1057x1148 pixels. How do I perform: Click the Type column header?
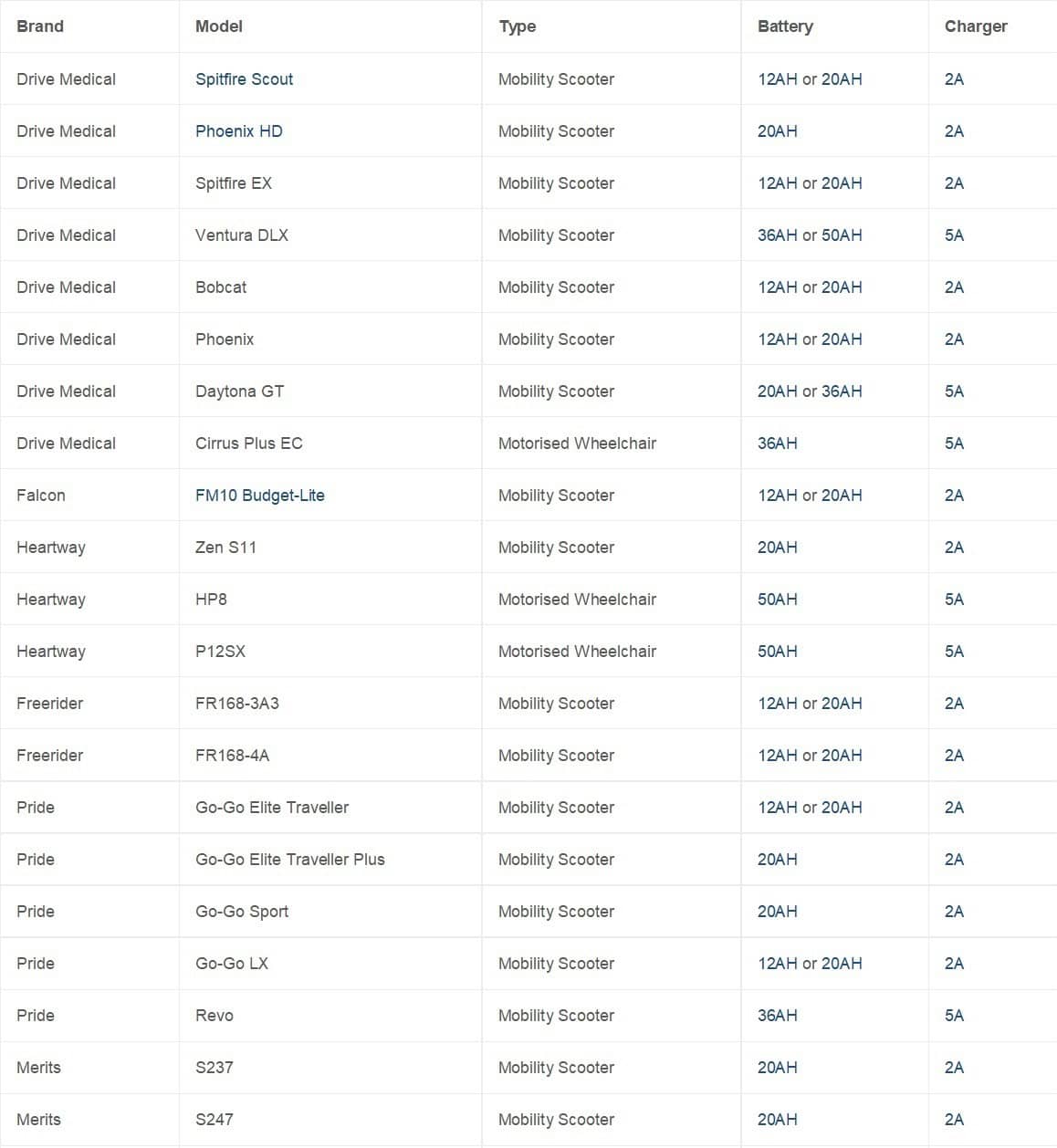click(517, 26)
